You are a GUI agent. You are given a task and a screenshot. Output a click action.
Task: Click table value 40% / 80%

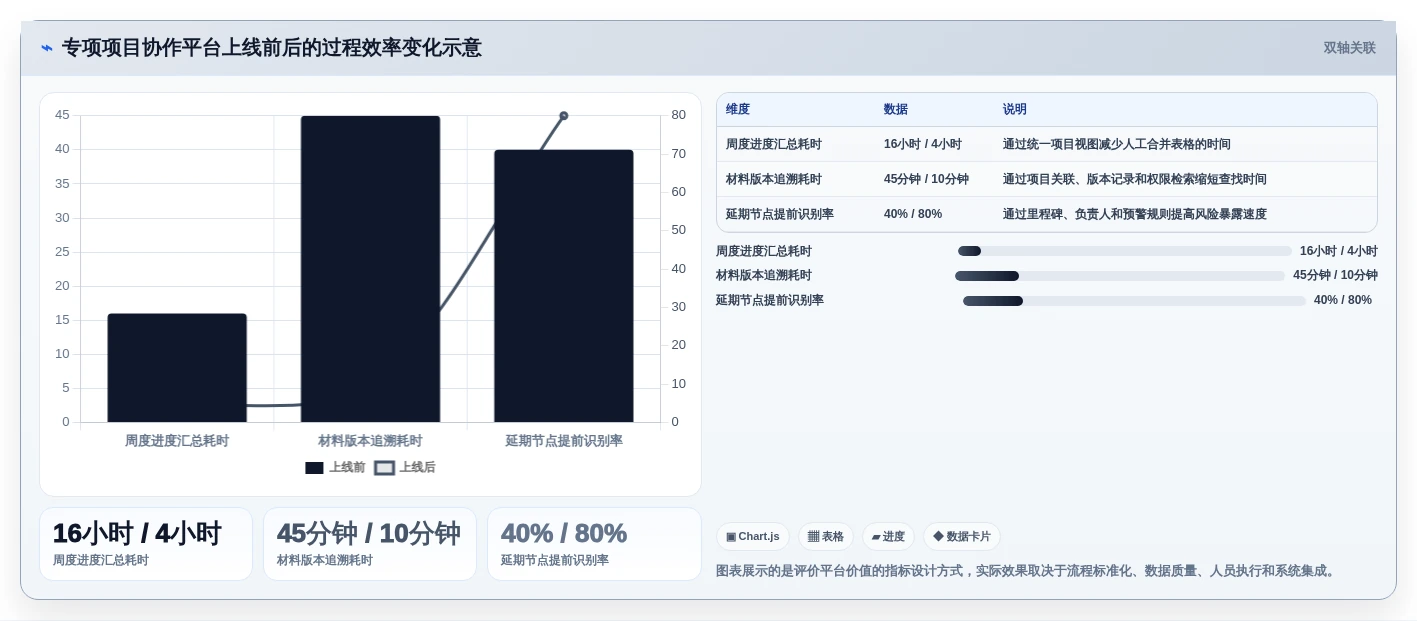pyautogui.click(x=913, y=214)
